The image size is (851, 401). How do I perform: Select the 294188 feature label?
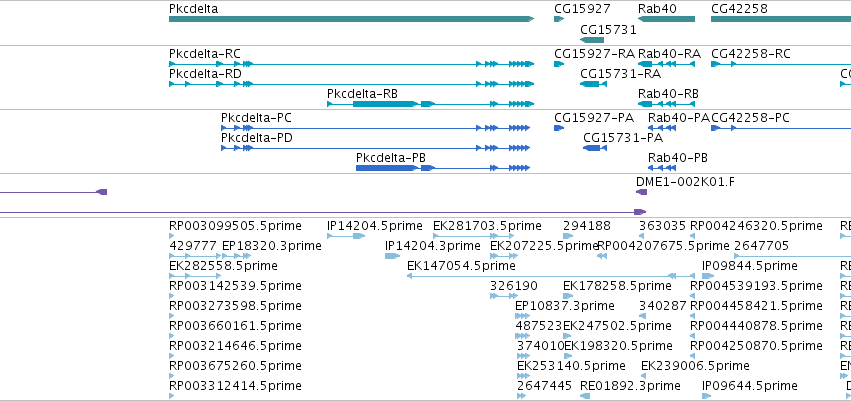[x=587, y=226]
